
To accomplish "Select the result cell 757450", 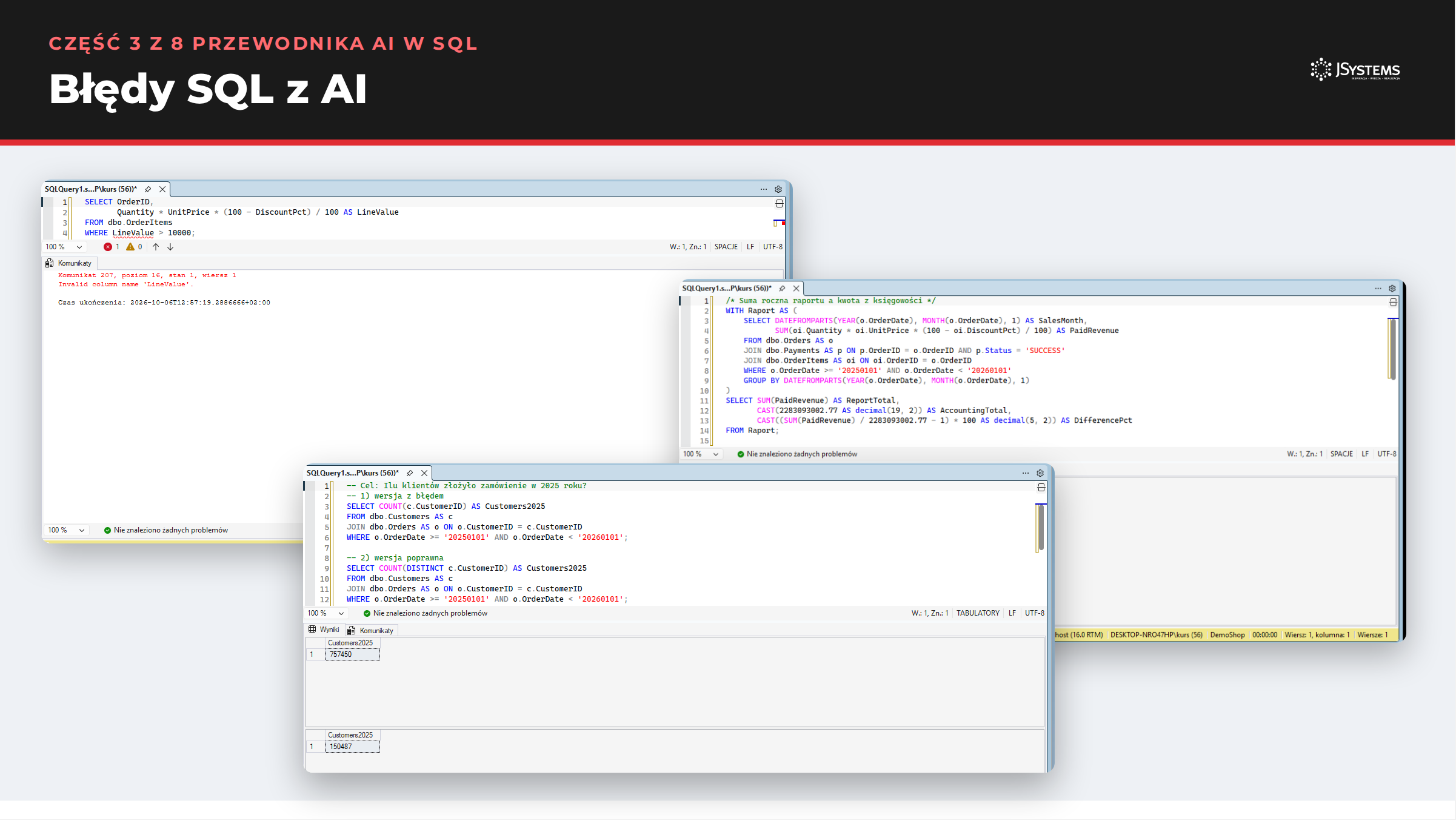I will click(x=353, y=654).
